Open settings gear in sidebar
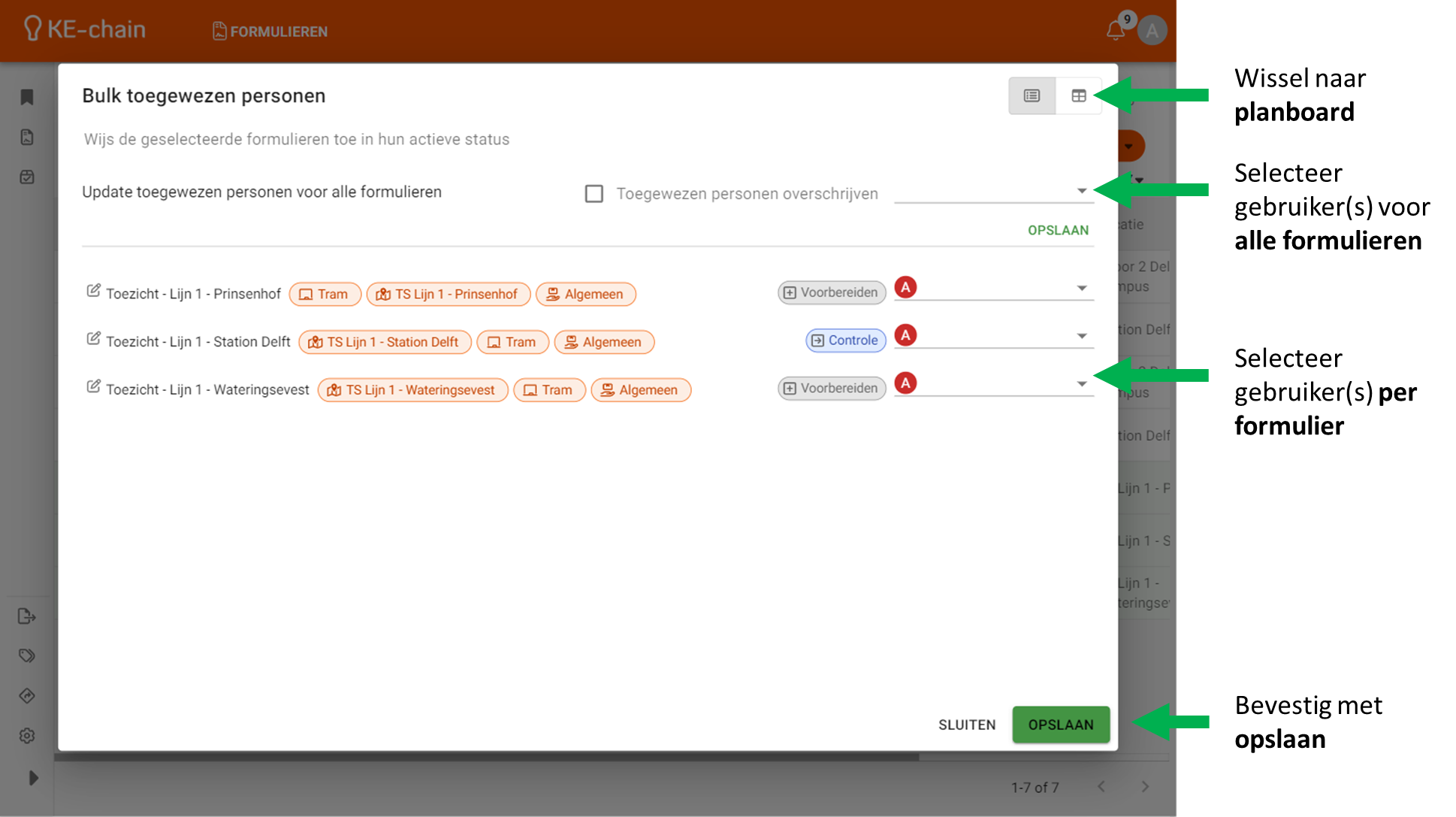This screenshot has height=817, width=1456. (x=27, y=736)
